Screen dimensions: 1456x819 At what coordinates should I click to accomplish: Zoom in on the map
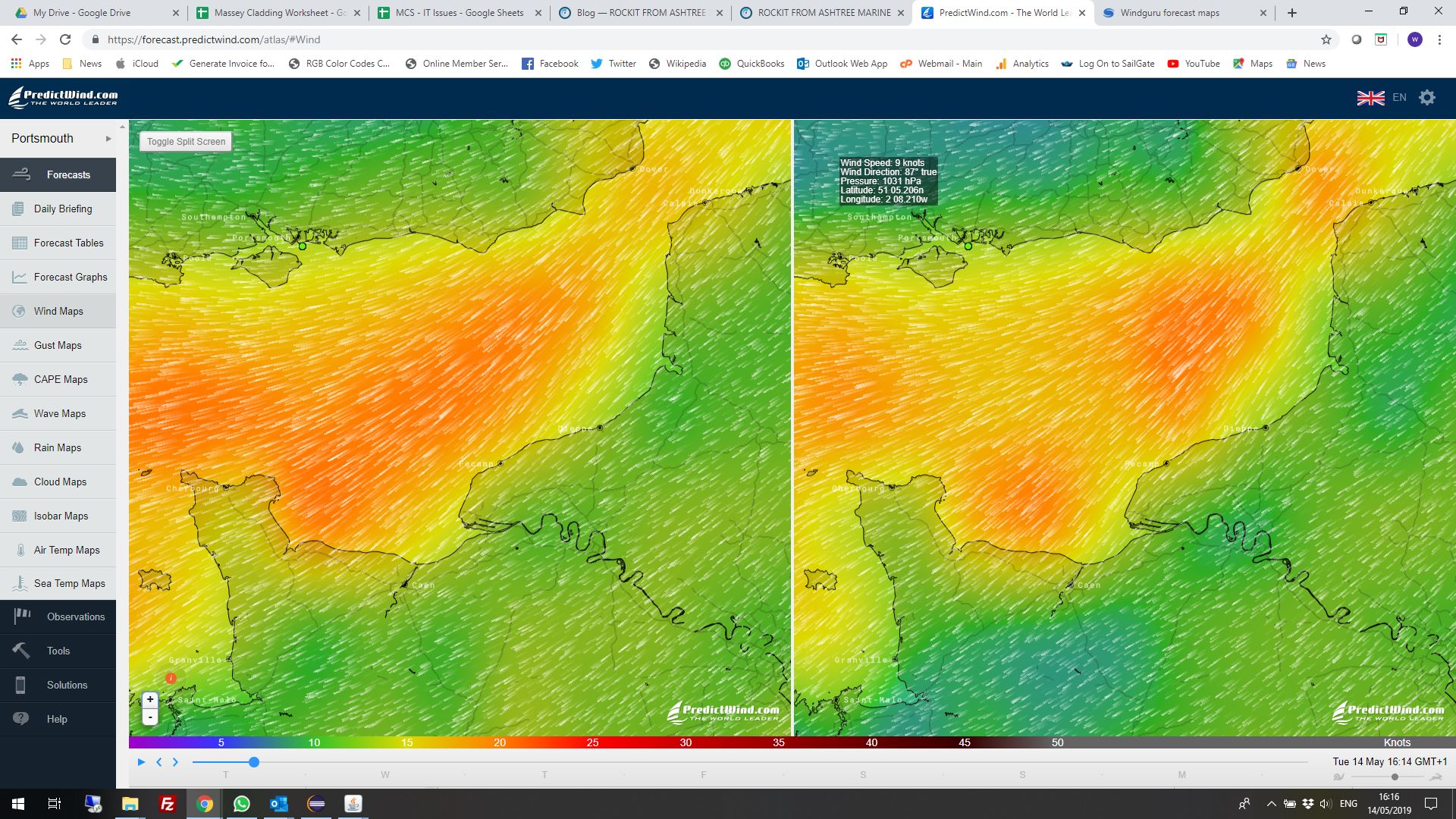click(x=150, y=700)
